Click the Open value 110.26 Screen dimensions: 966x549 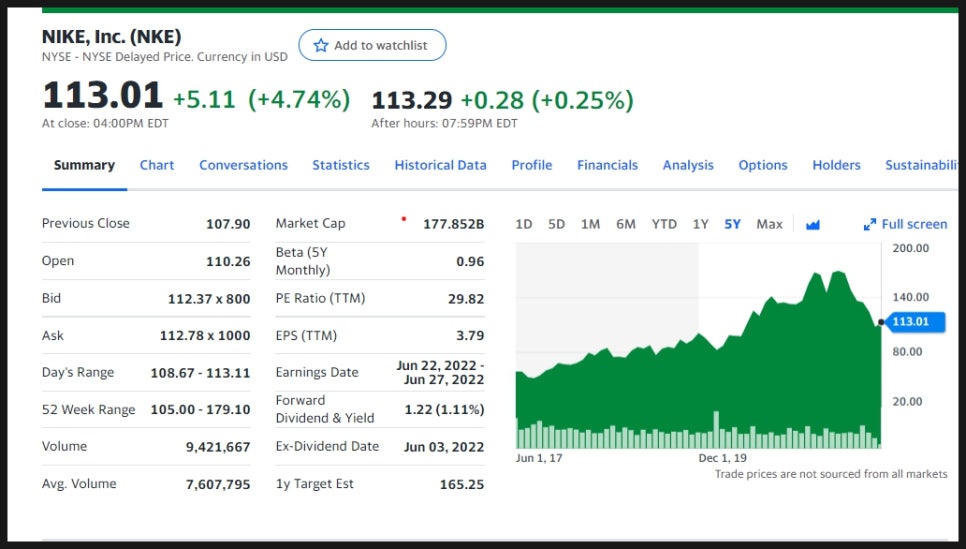(228, 262)
